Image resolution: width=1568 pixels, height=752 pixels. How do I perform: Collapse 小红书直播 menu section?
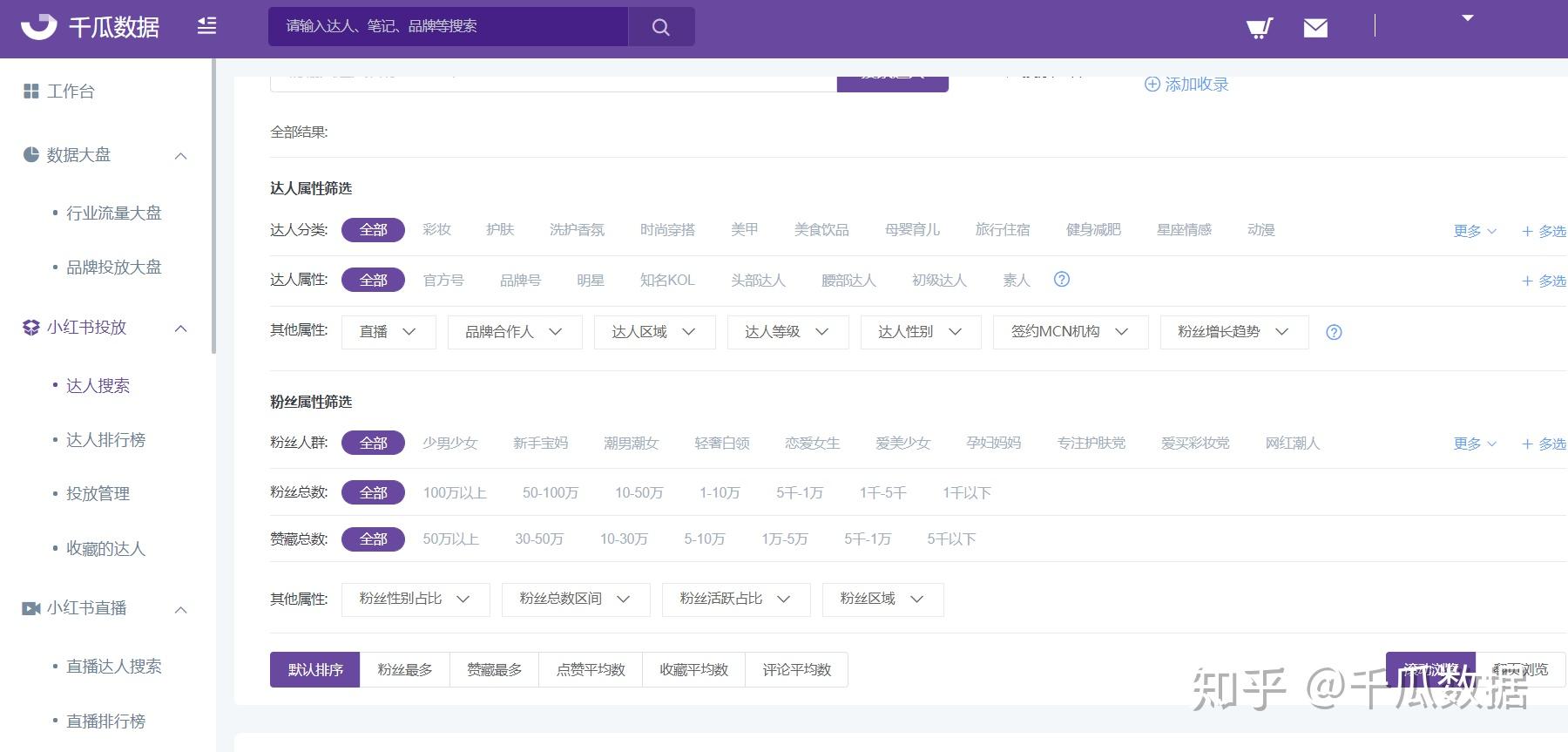tap(181, 610)
